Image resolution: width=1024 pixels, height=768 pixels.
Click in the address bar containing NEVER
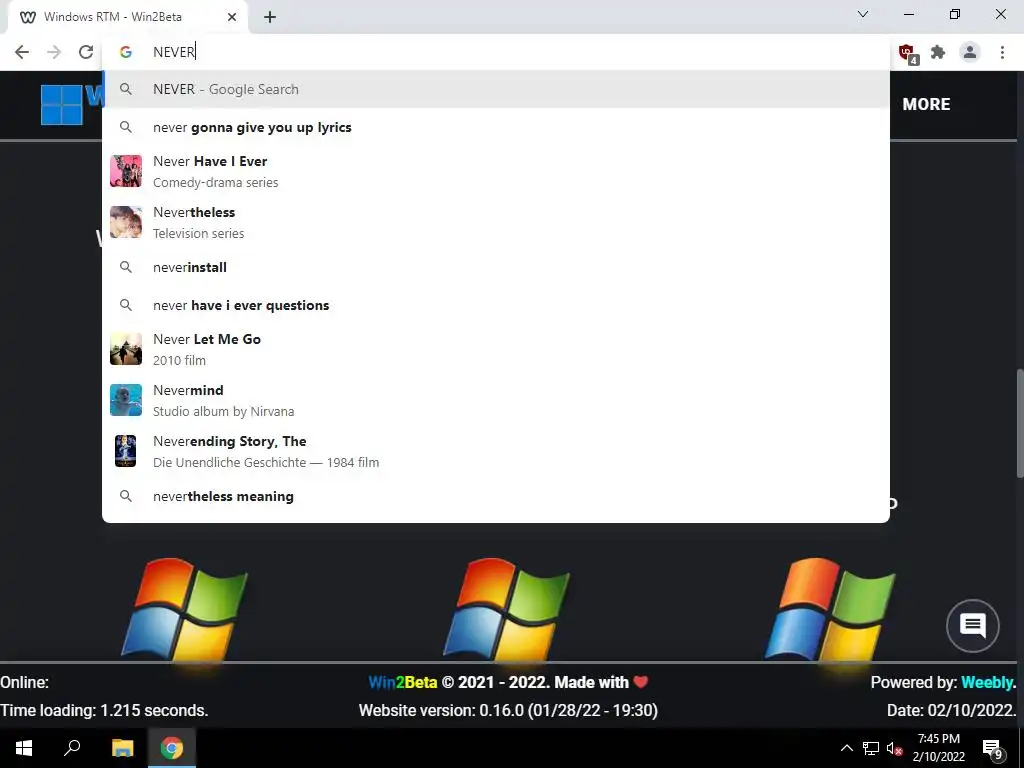[496, 52]
